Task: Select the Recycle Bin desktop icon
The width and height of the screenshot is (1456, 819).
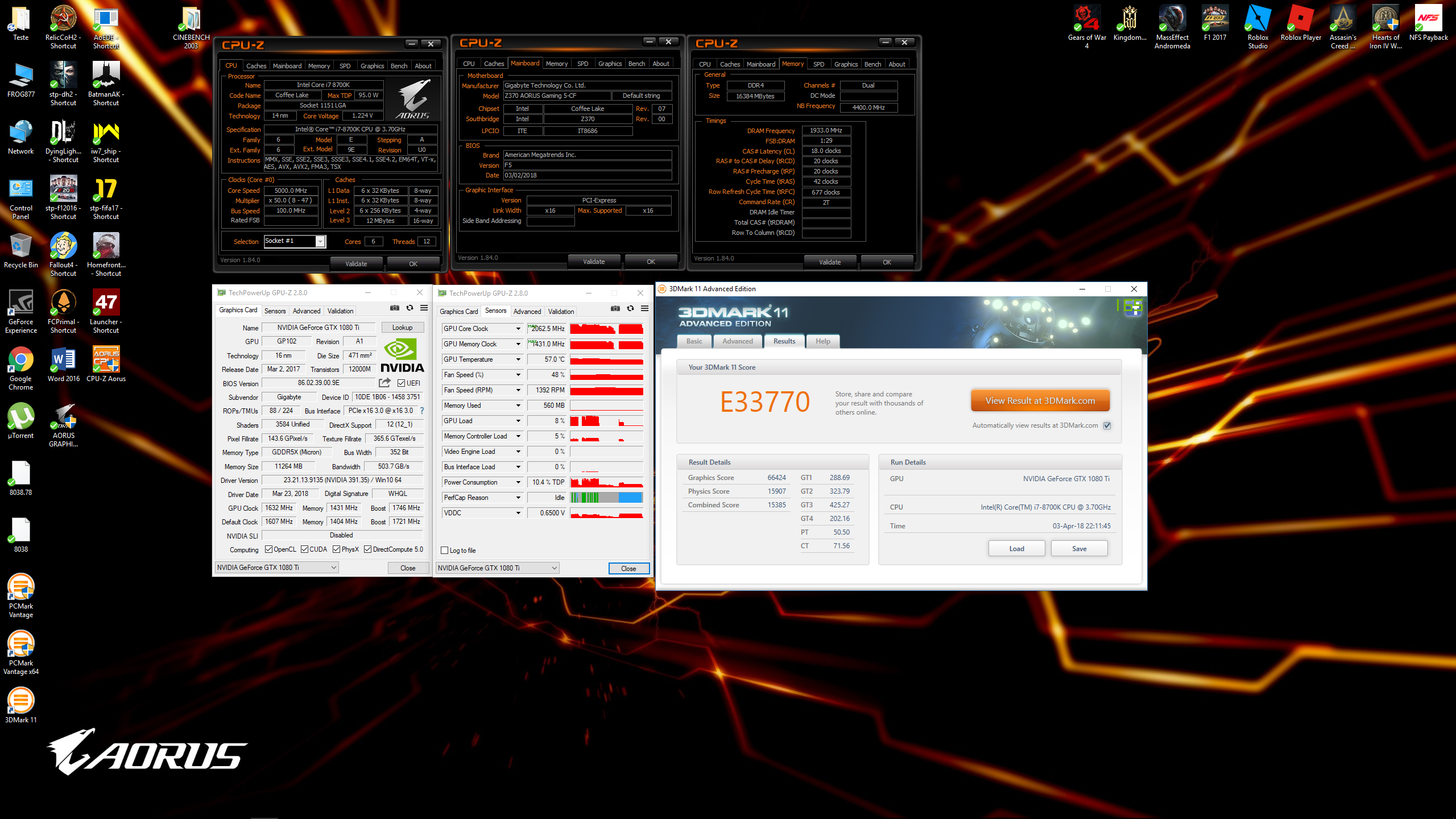Action: point(21,251)
